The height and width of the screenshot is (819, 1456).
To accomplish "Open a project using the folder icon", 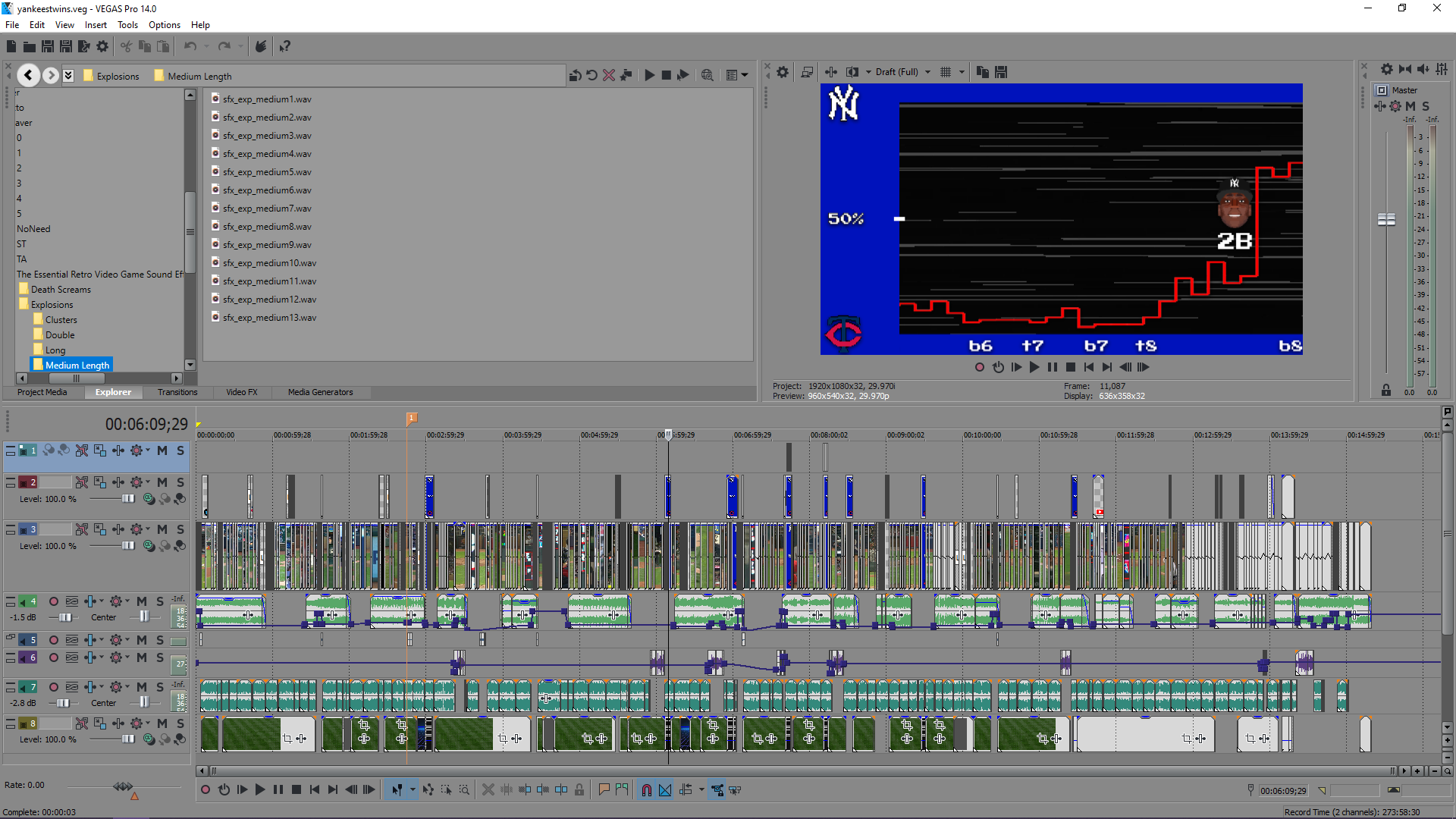I will [30, 46].
